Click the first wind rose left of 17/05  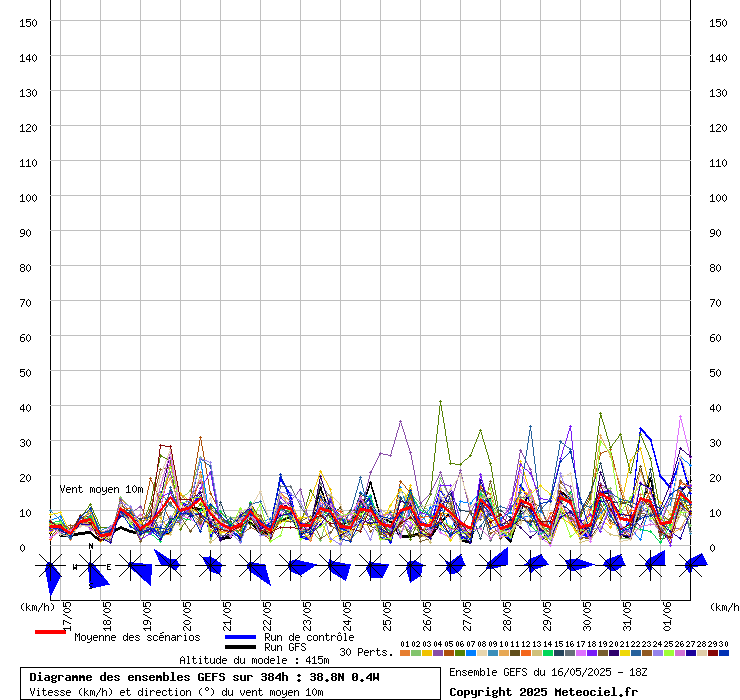(50, 568)
